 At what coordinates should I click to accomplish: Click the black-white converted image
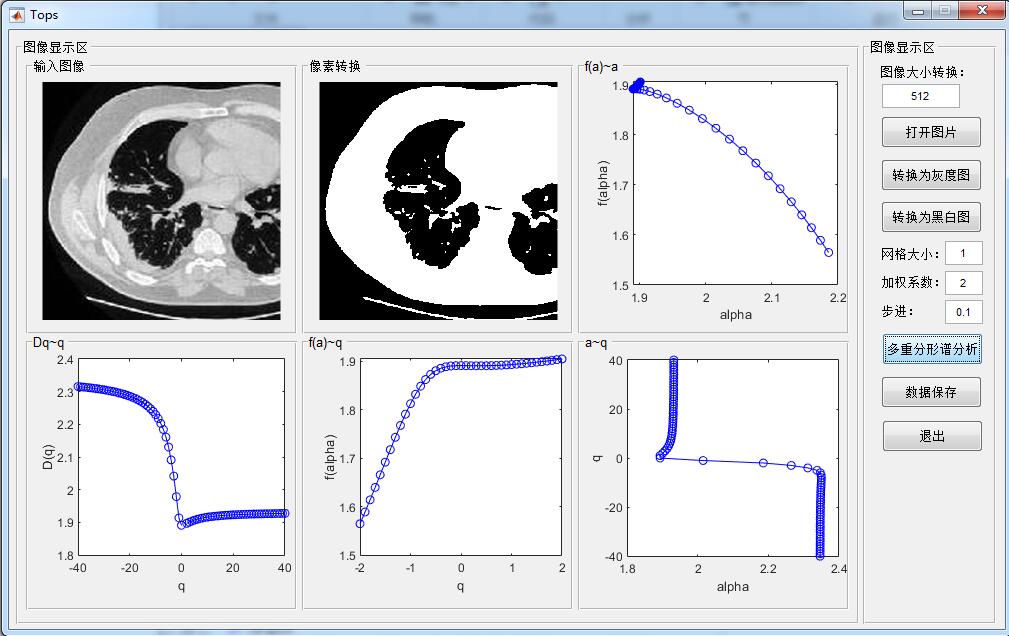438,201
